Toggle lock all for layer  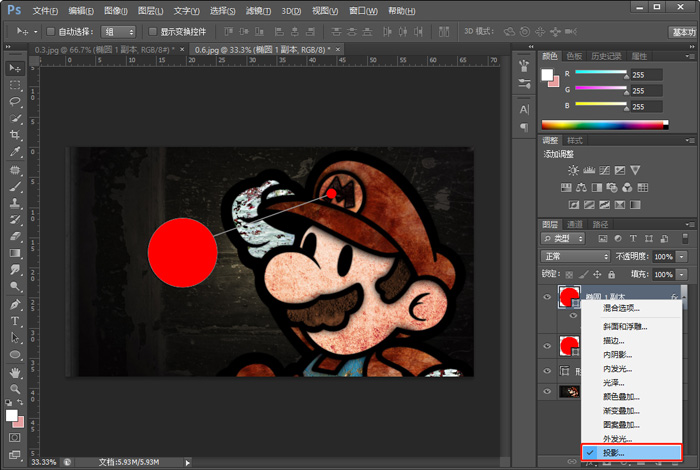tap(612, 275)
